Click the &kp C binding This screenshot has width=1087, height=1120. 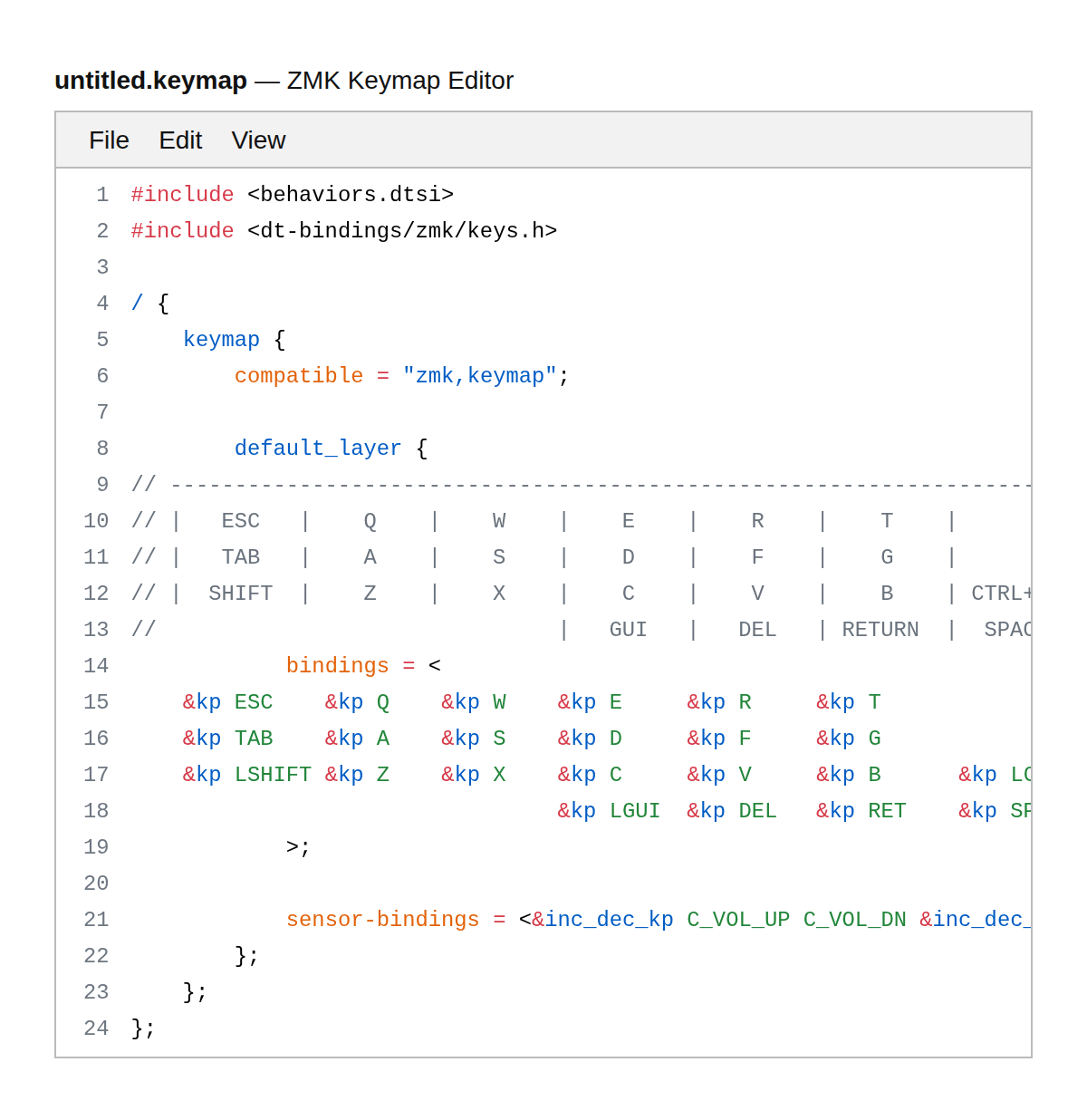pyautogui.click(x=590, y=775)
